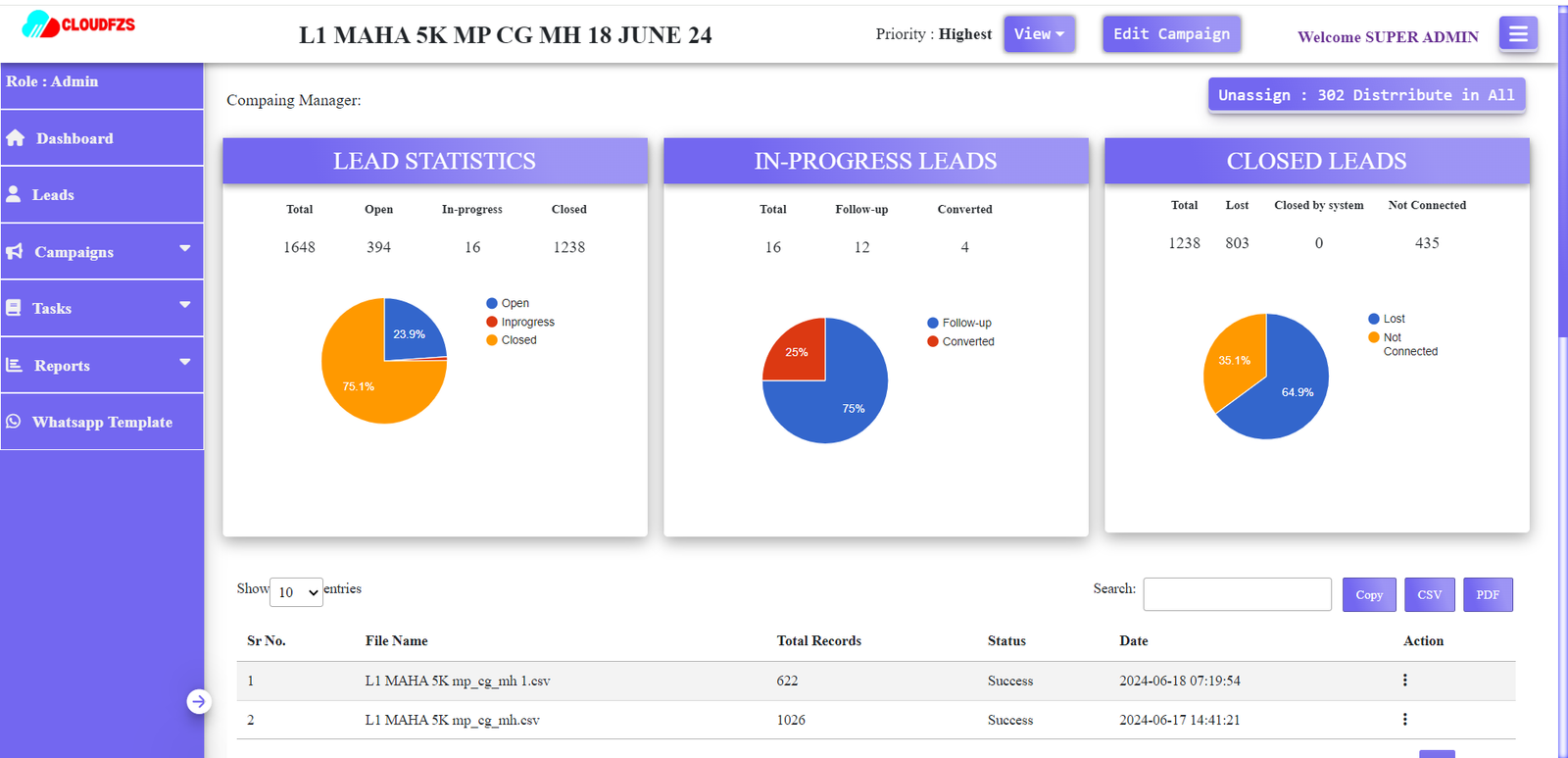Go to Leads in sidebar
This screenshot has width=1568, height=758.
coord(102,194)
